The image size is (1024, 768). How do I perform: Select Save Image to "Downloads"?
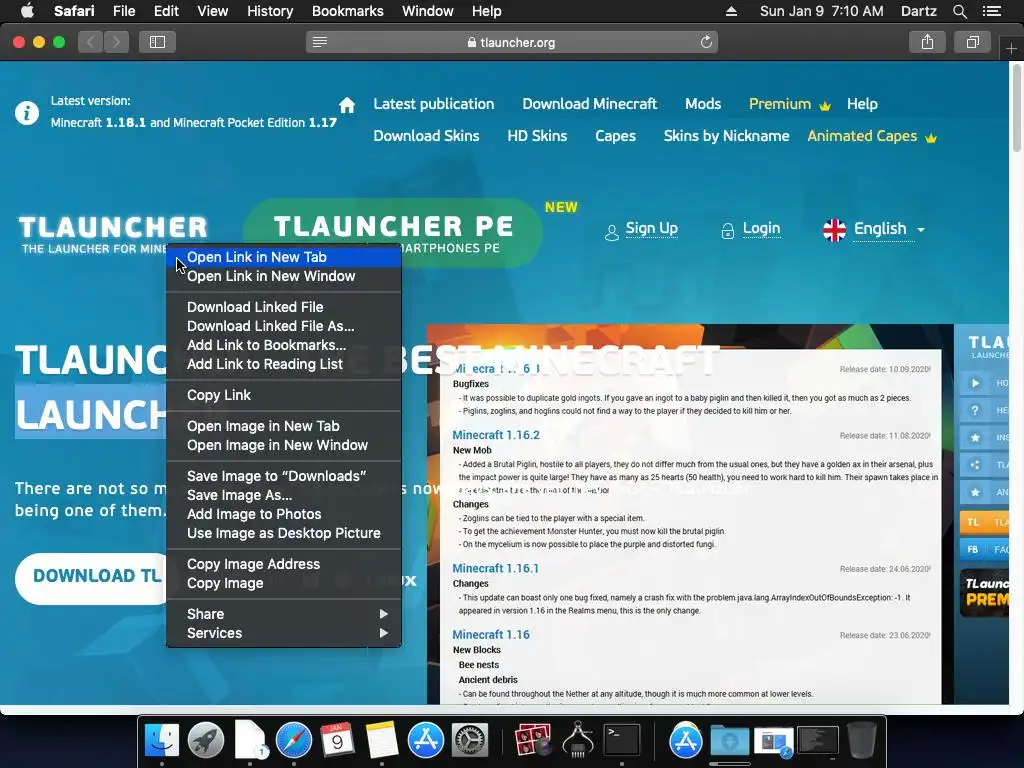283,476
